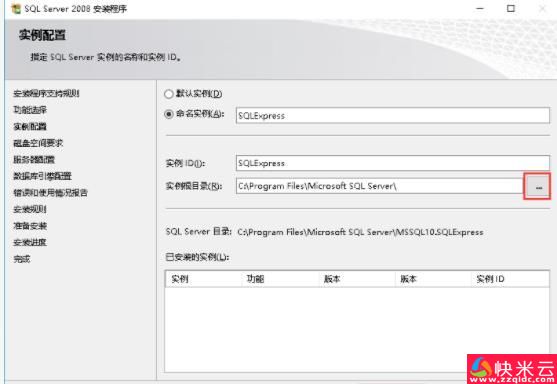Click the 实例根目录 path field
Image resolution: width=557 pixels, height=384 pixels.
coord(379,186)
